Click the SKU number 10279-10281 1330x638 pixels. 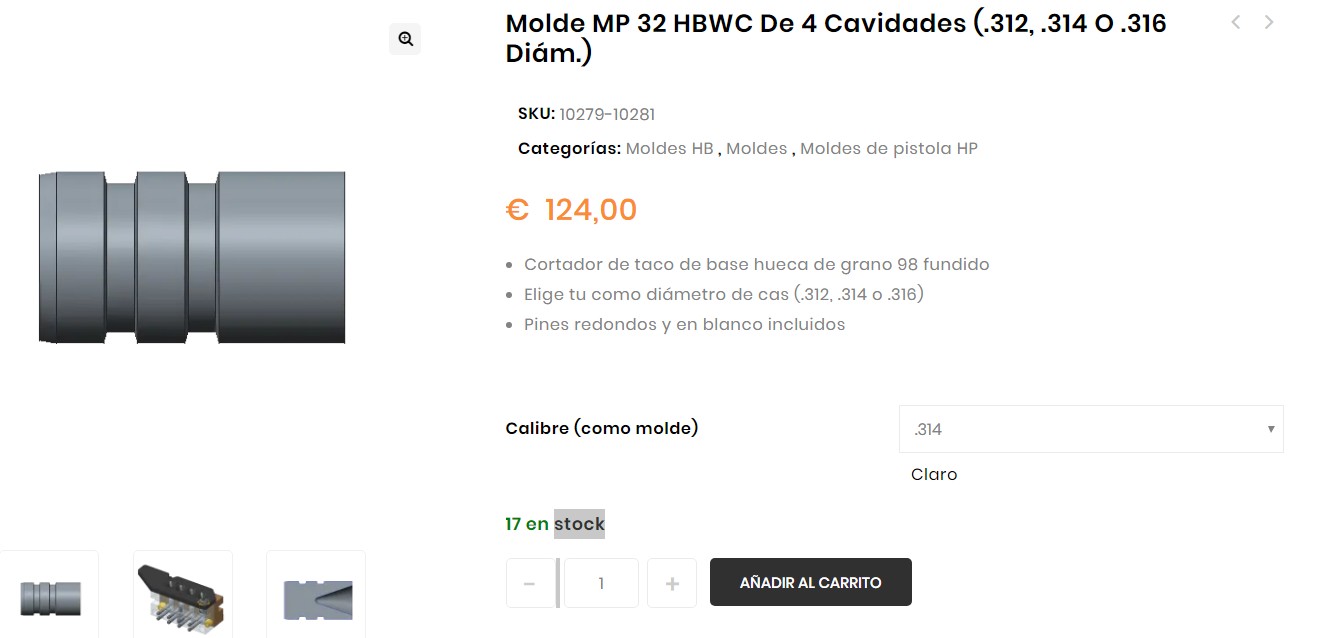[607, 114]
